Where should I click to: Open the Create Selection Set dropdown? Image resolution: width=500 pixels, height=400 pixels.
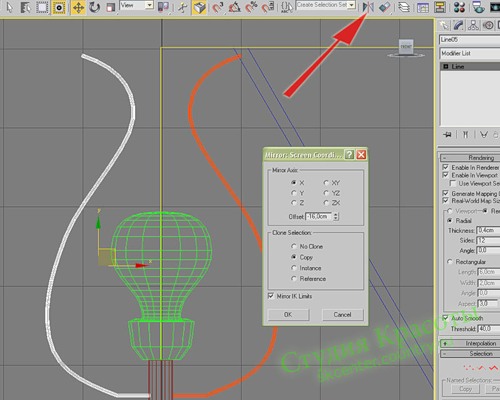point(326,5)
